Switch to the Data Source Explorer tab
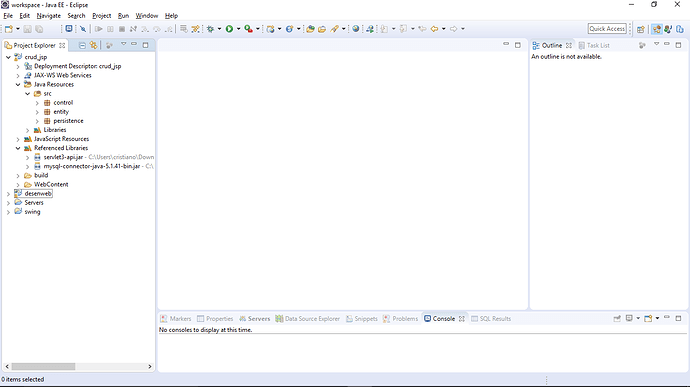Screen dimensions: 690x387 point(308,319)
